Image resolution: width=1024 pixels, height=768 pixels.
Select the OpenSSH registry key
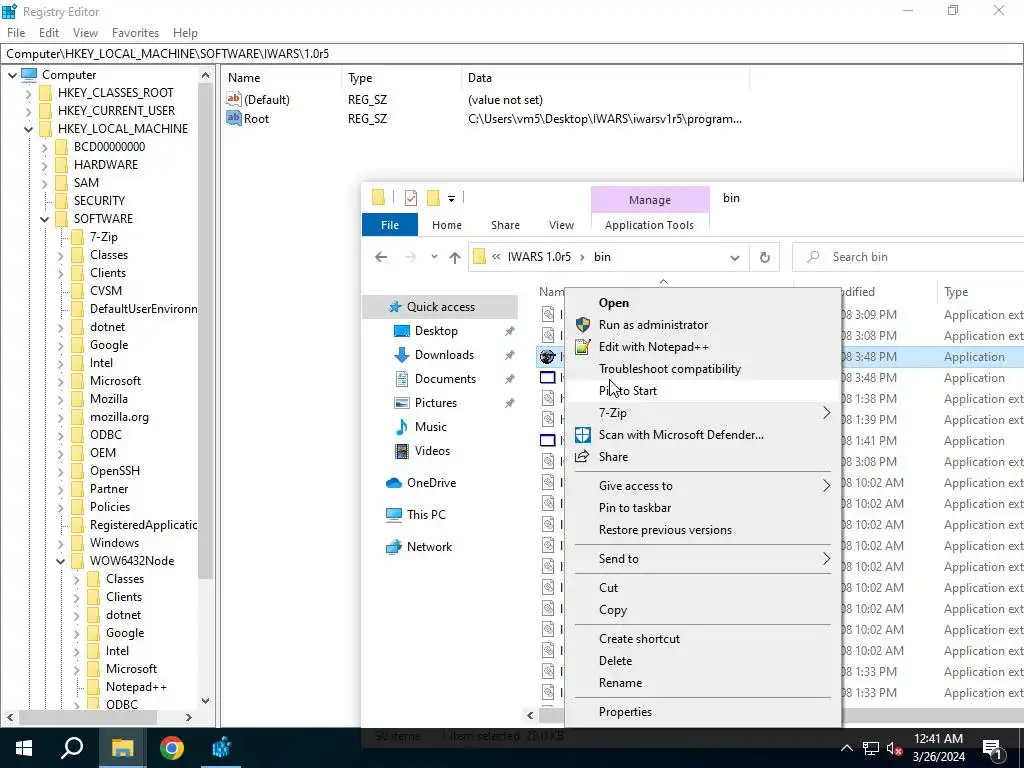click(x=115, y=471)
